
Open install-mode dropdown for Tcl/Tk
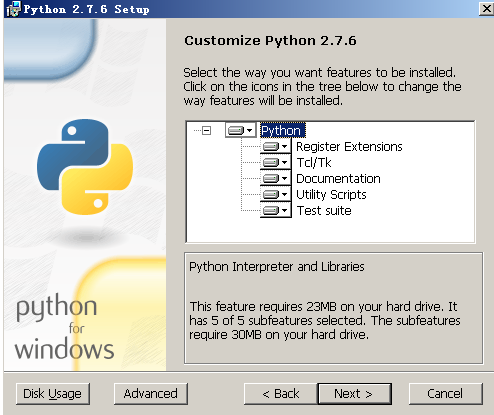click(x=276, y=162)
